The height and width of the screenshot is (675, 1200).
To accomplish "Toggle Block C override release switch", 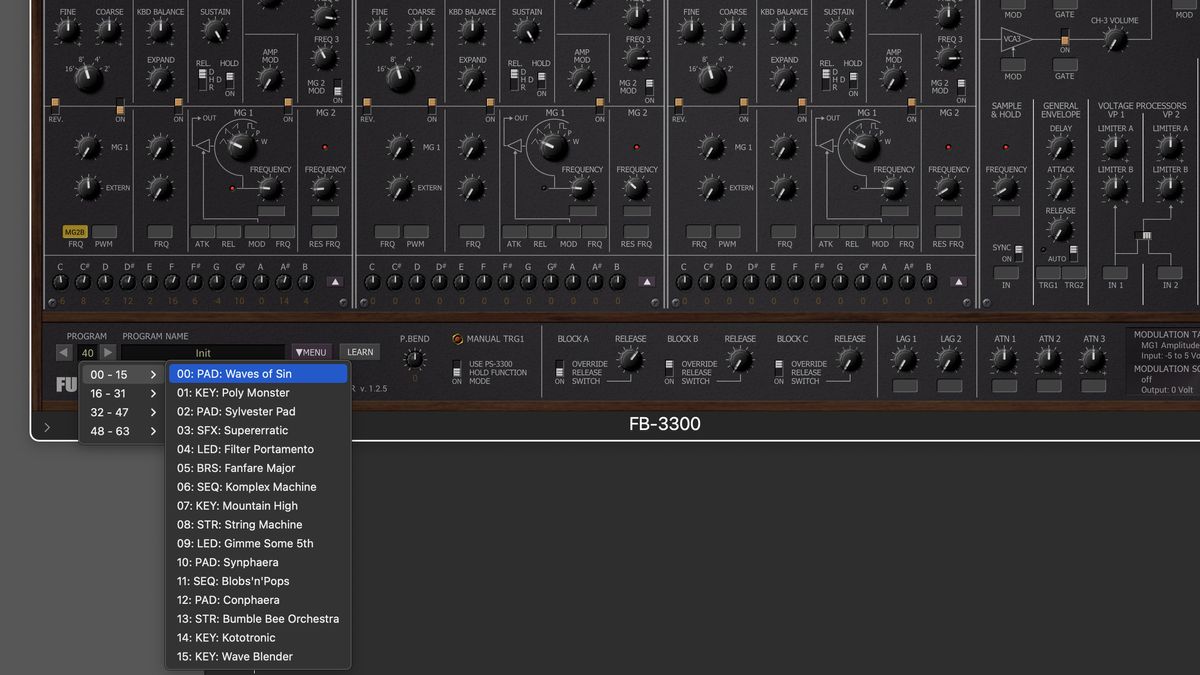I will coord(779,369).
